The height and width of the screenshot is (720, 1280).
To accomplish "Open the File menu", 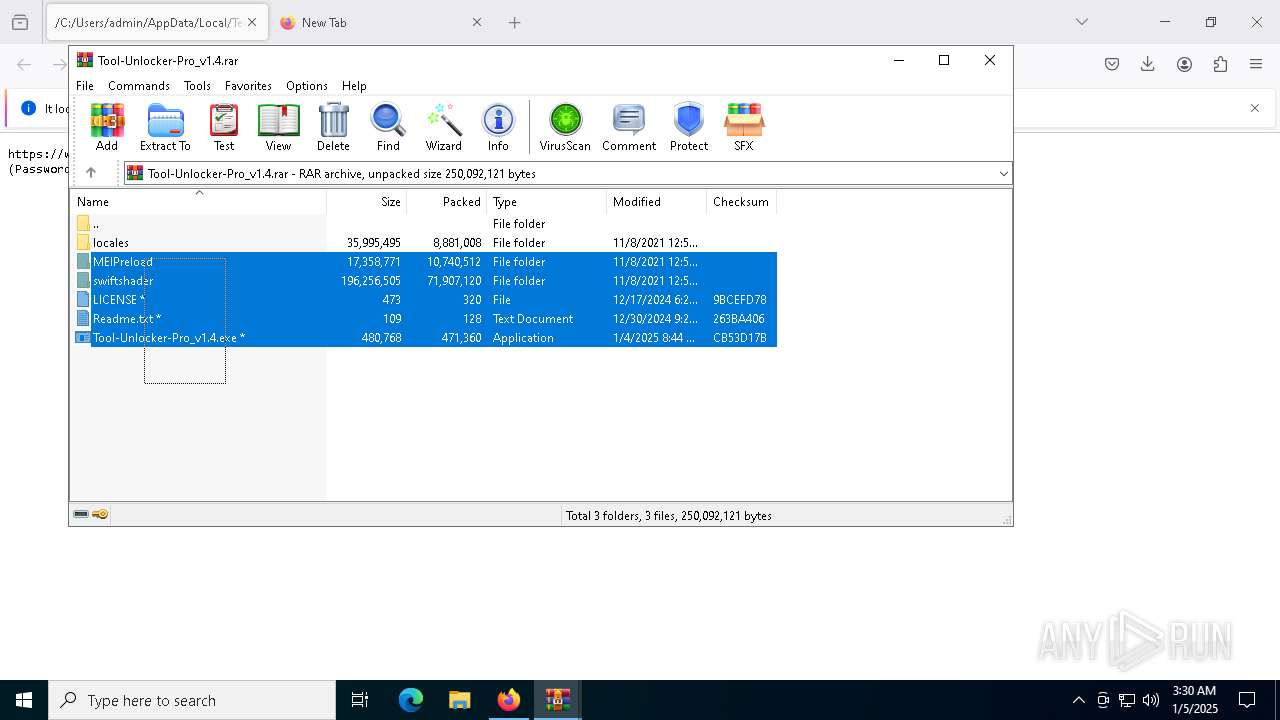I will click(x=85, y=86).
